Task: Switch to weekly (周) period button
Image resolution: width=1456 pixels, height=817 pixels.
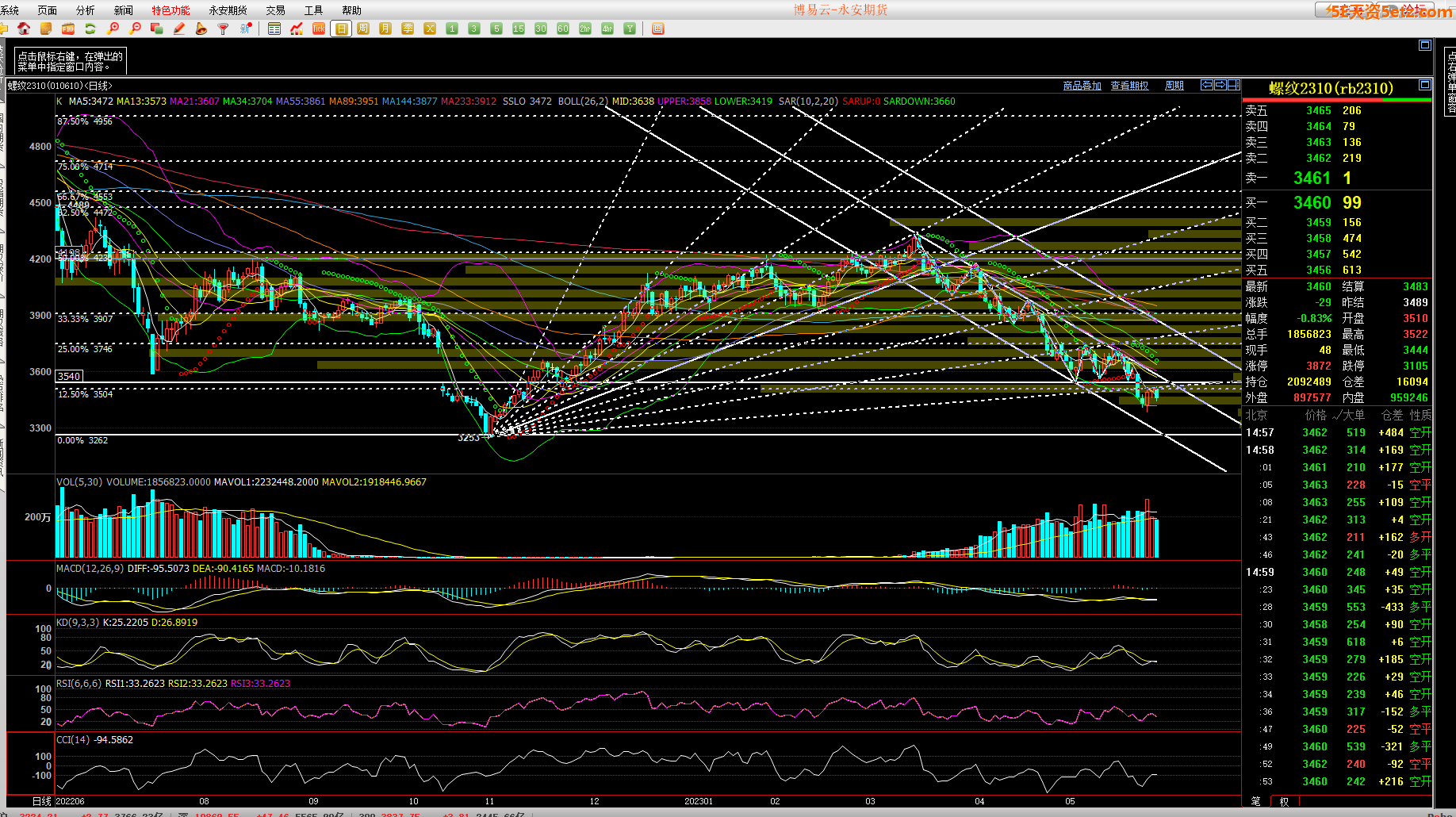Action: (363, 29)
